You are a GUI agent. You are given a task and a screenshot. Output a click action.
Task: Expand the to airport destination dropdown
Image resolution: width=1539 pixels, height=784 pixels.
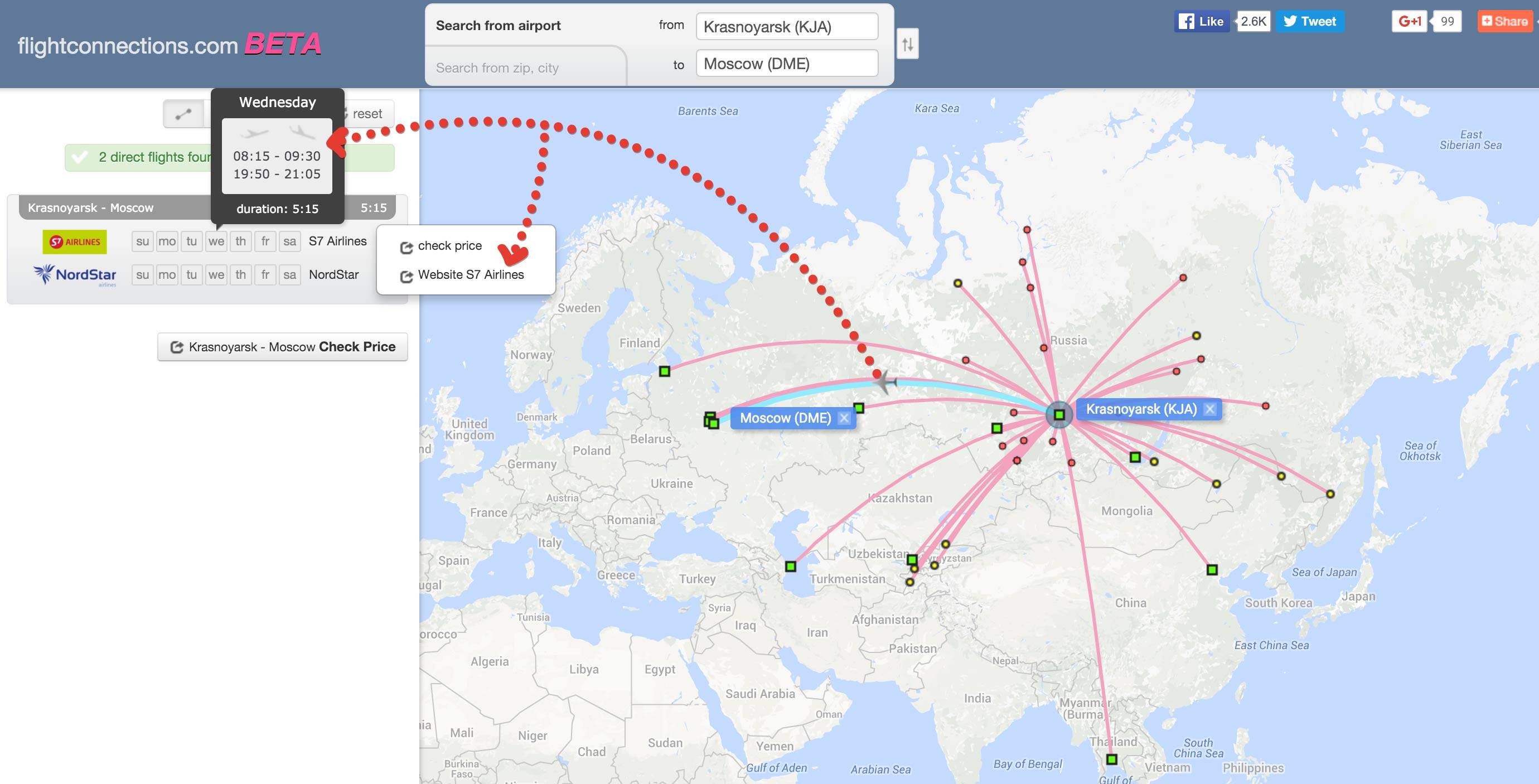tap(787, 62)
